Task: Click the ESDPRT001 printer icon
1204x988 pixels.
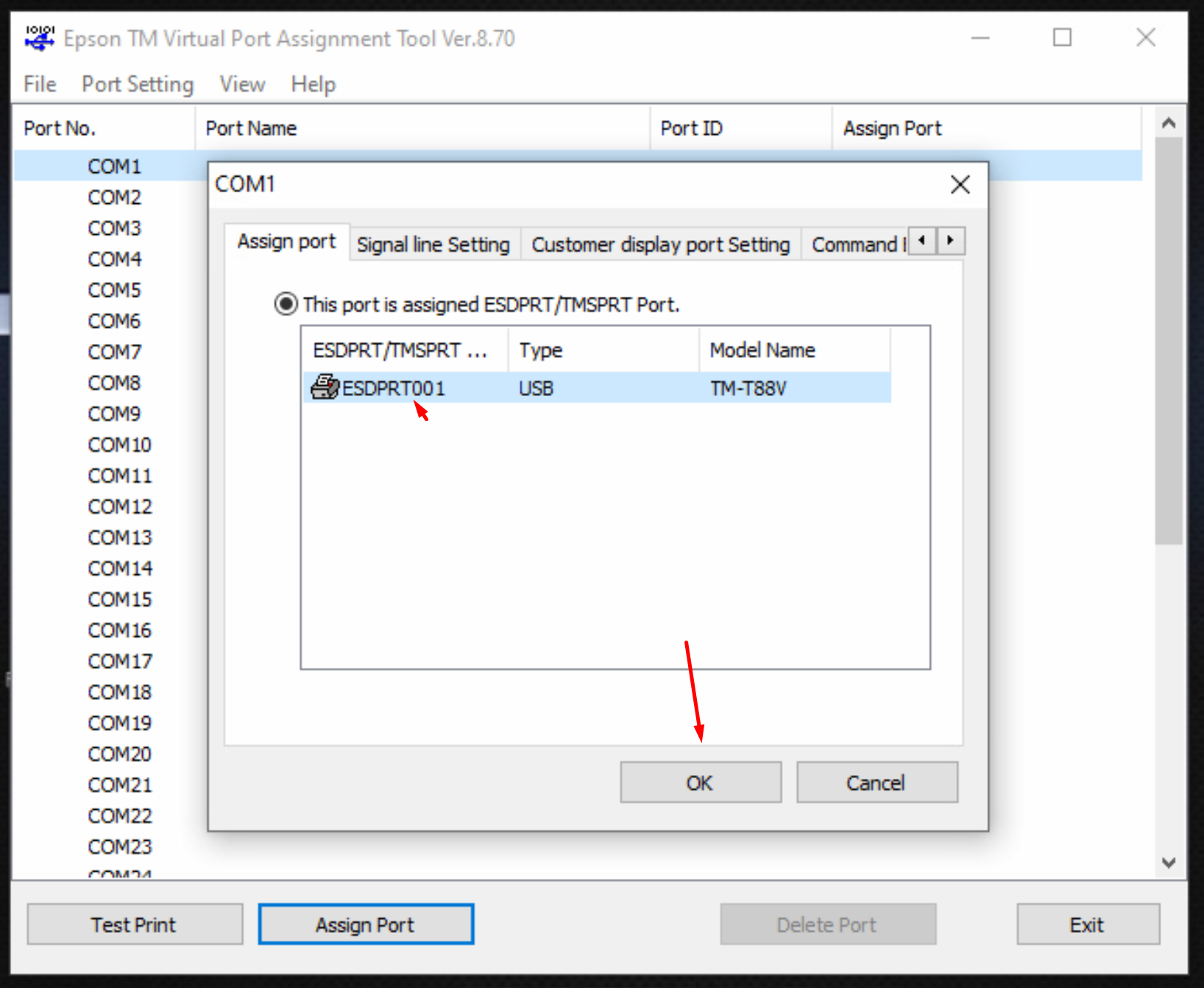Action: pyautogui.click(x=325, y=387)
